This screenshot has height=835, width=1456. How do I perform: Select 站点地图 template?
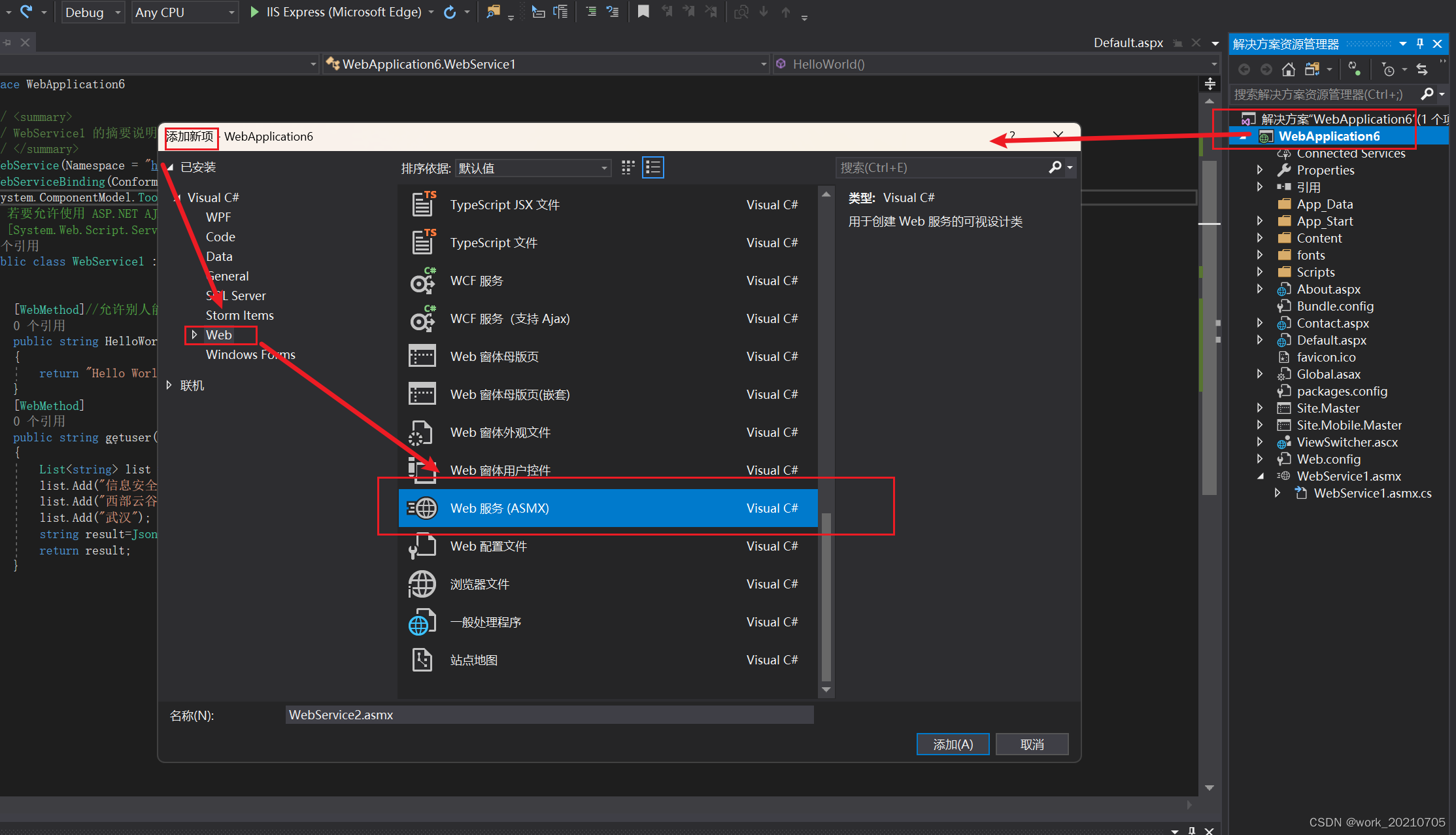click(x=608, y=660)
